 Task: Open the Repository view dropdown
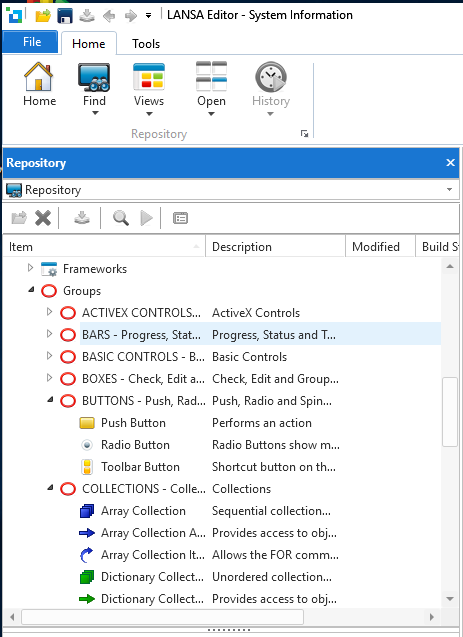click(449, 190)
